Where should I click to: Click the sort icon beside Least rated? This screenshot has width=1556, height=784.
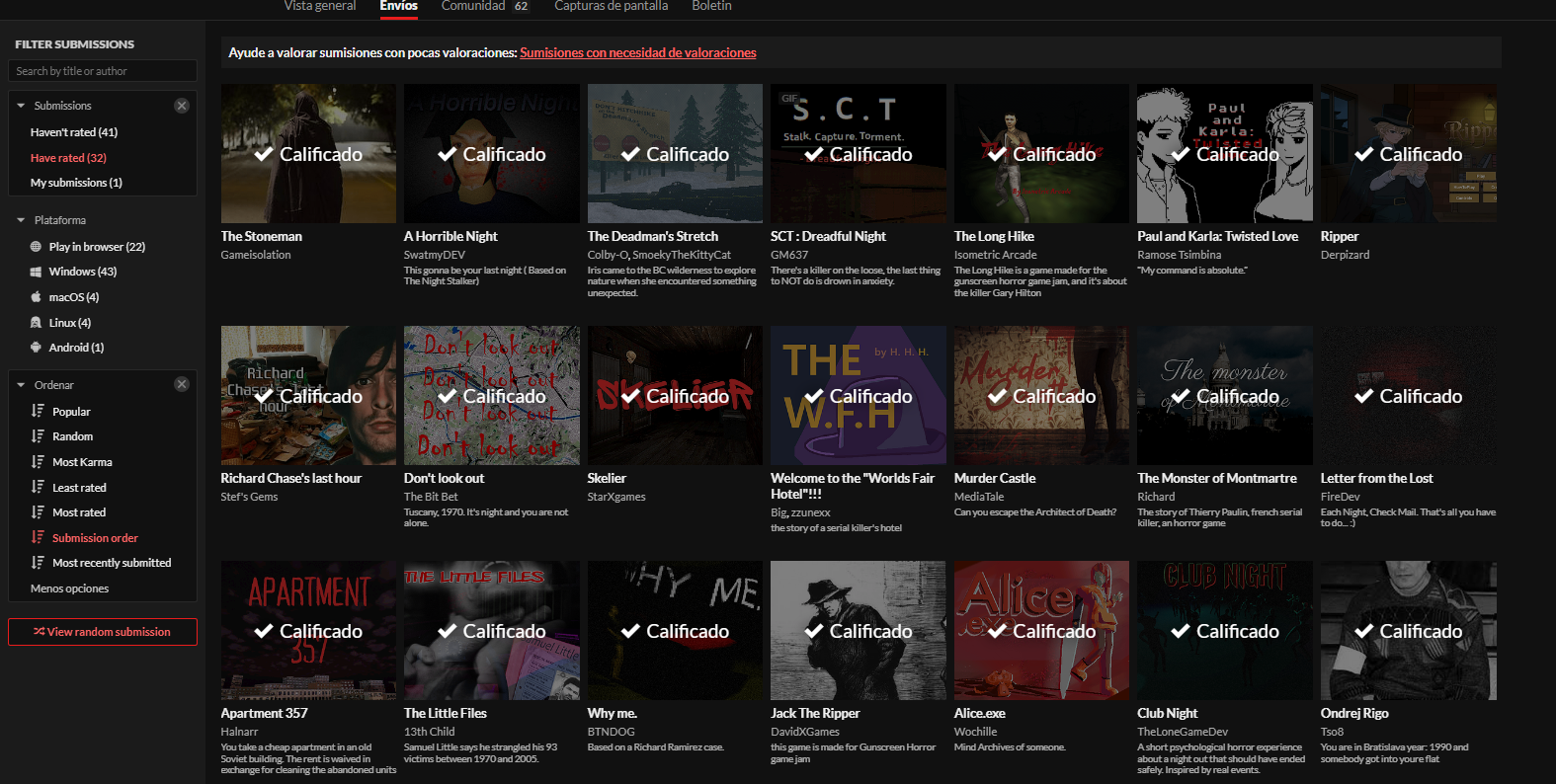coord(38,487)
